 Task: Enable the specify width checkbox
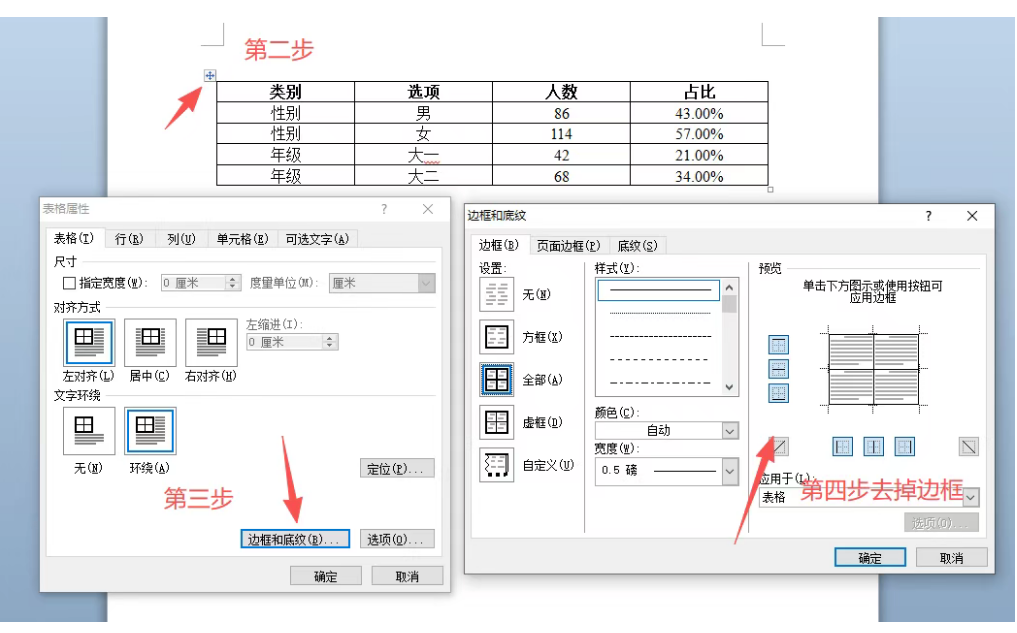pos(69,283)
